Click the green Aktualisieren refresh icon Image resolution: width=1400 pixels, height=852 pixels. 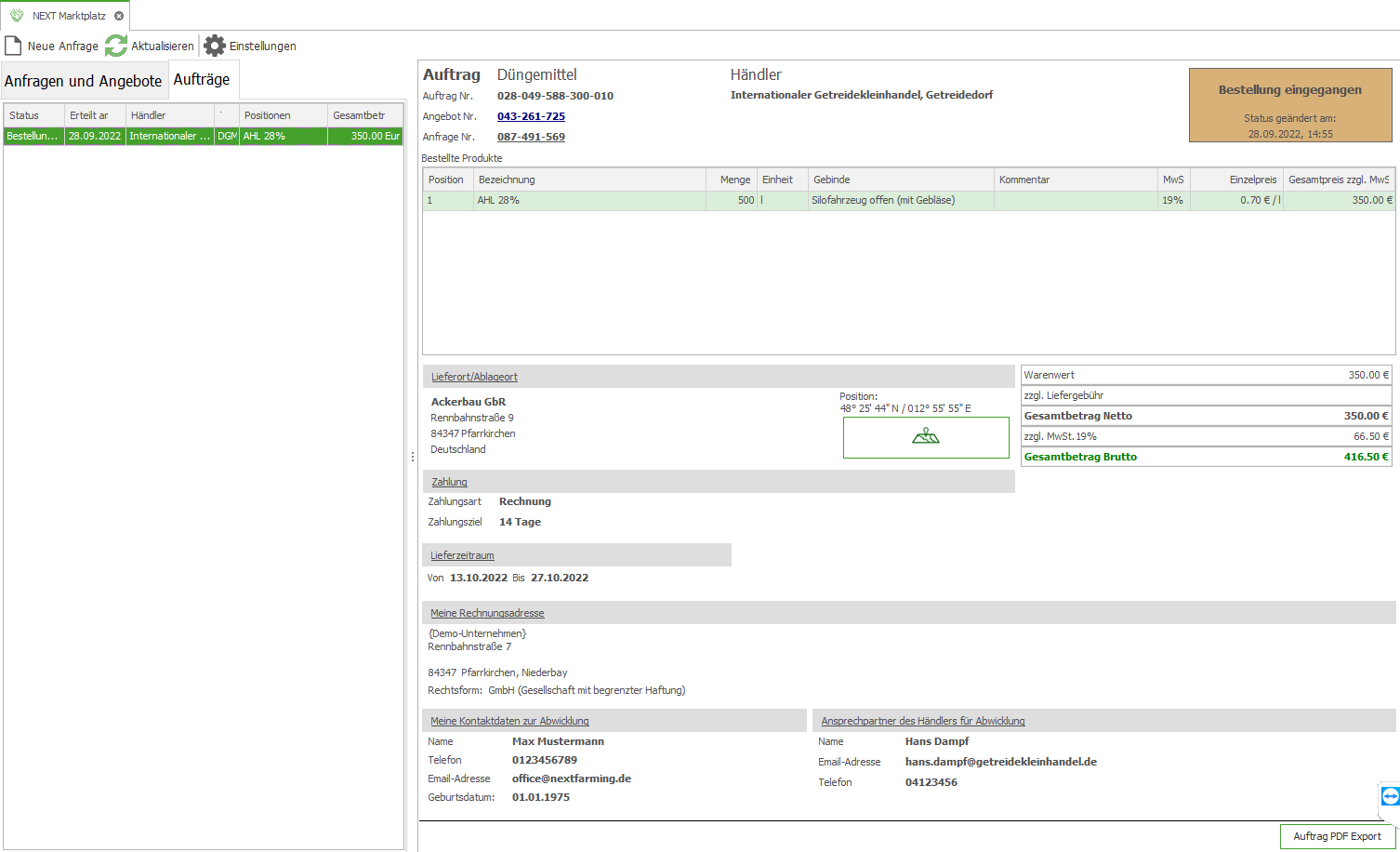(x=116, y=46)
